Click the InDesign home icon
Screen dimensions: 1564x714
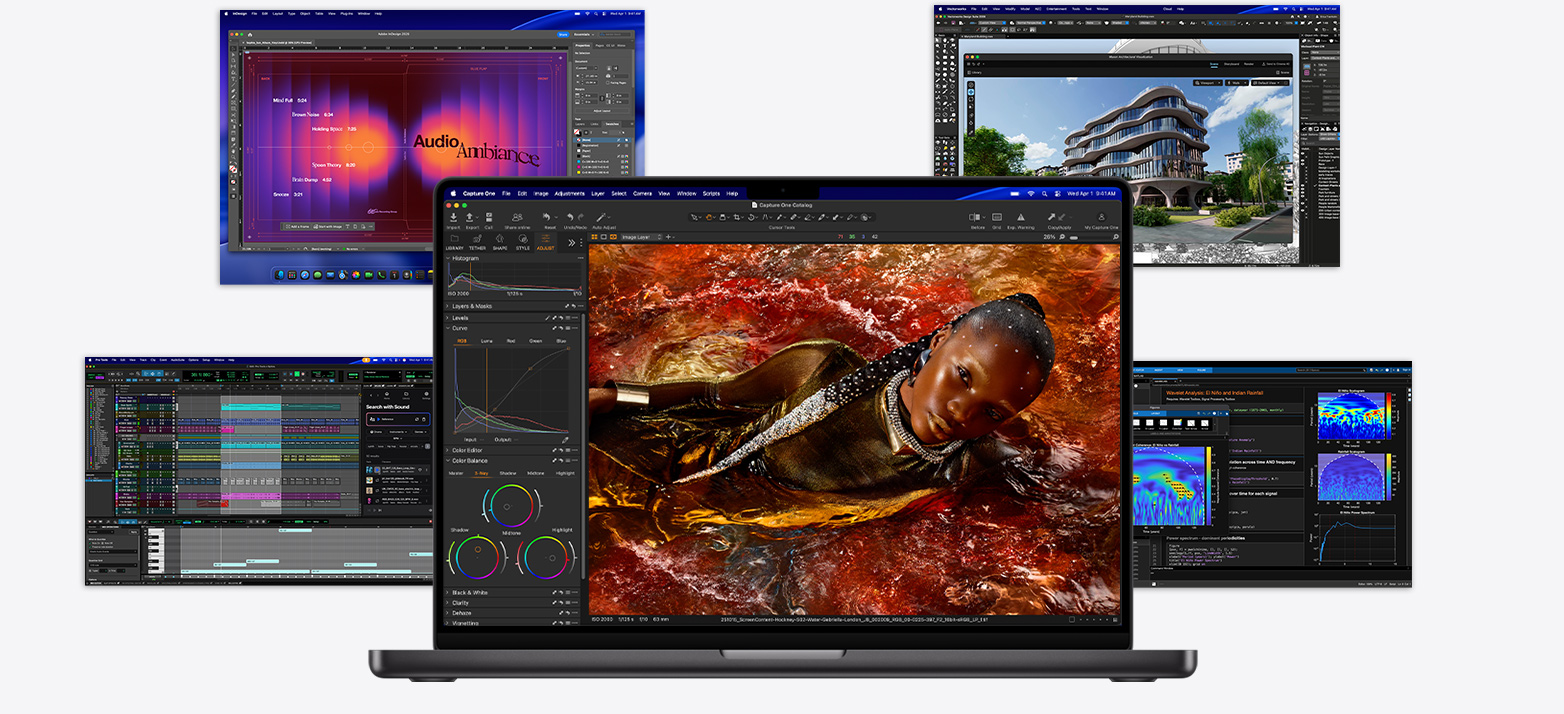[249, 34]
